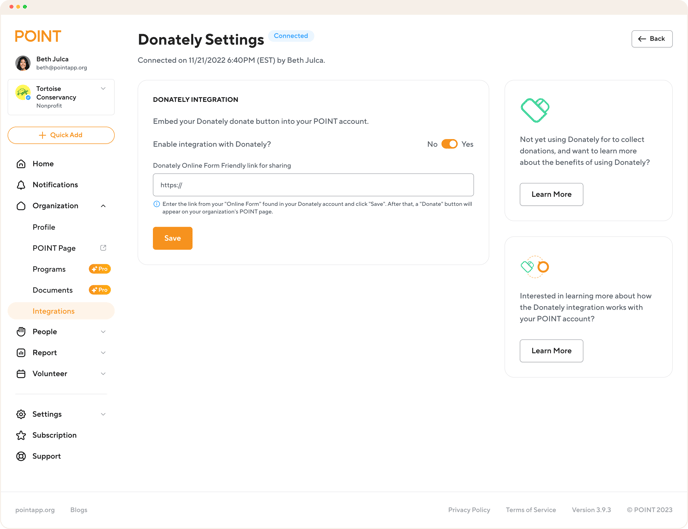This screenshot has width=688, height=529.
Task: Open the Terms of Service footer link
Action: pyautogui.click(x=531, y=510)
